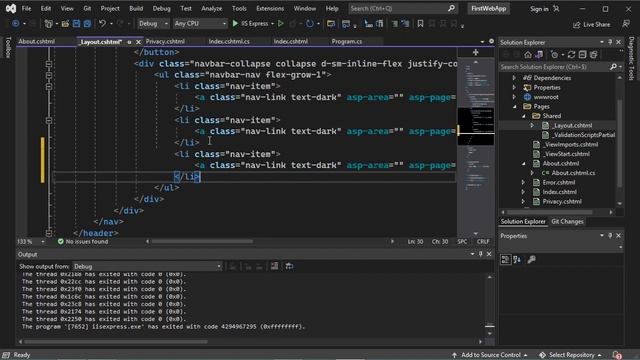
Task: Pin the Output window panel
Action: pos(481,254)
